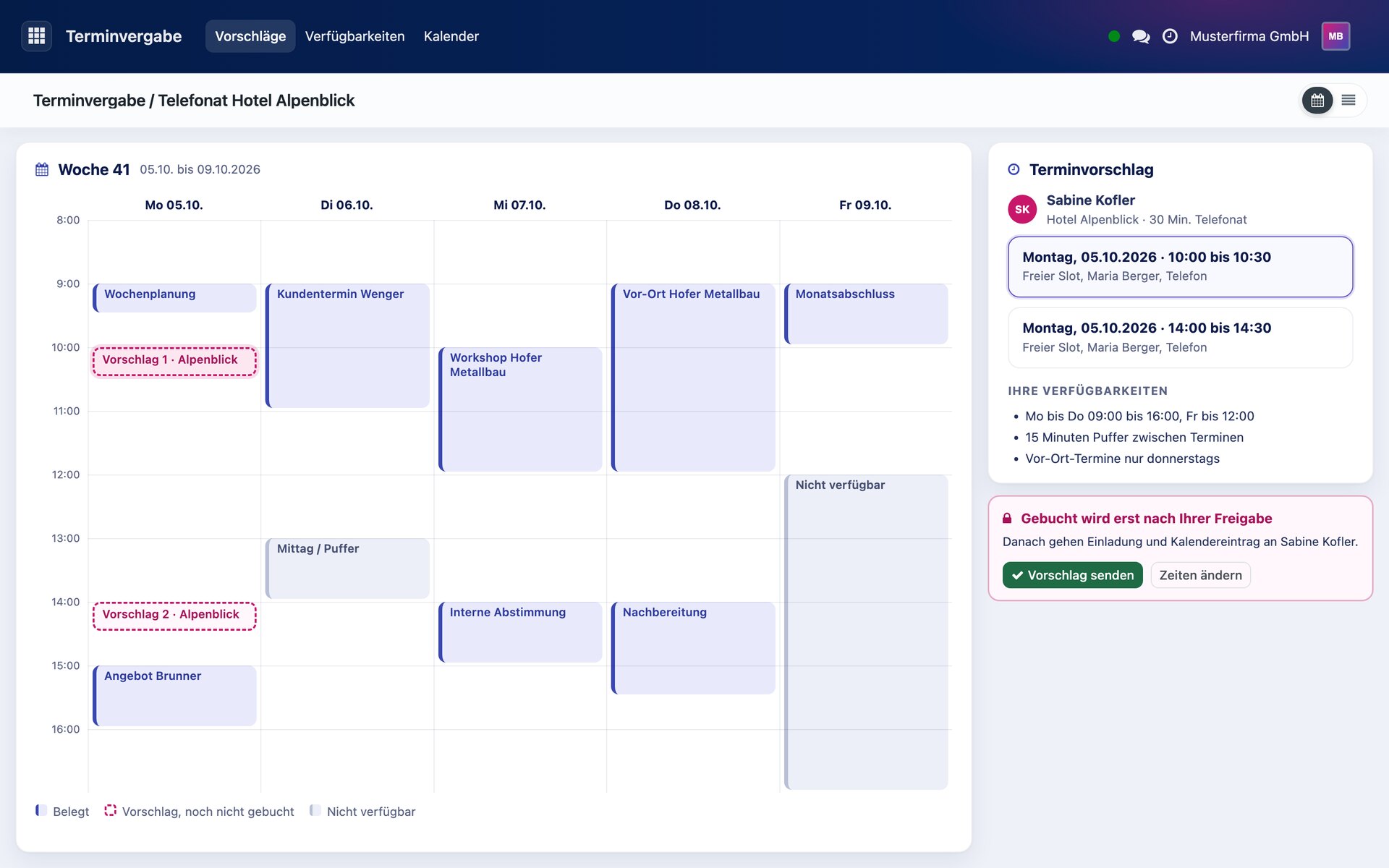The width and height of the screenshot is (1389, 868).
Task: Click the Mo 05.10. day header
Action: (174, 205)
